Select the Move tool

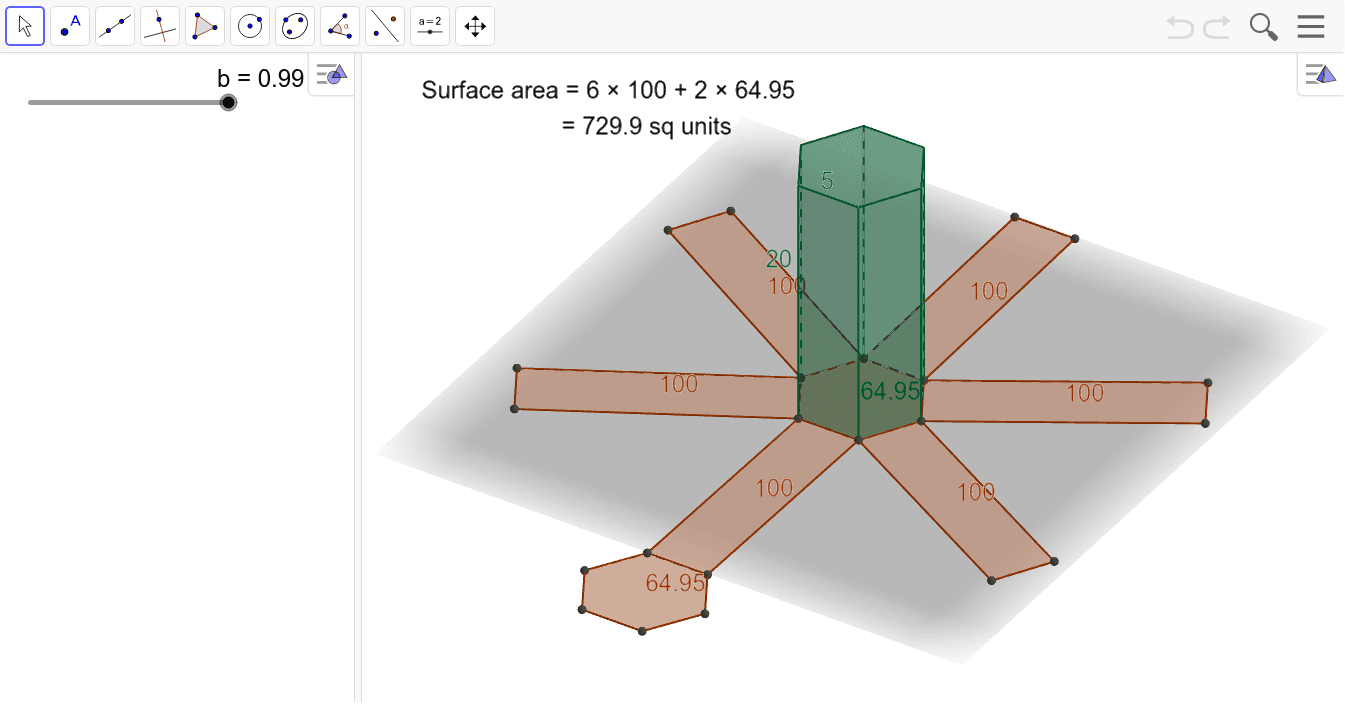(x=25, y=25)
